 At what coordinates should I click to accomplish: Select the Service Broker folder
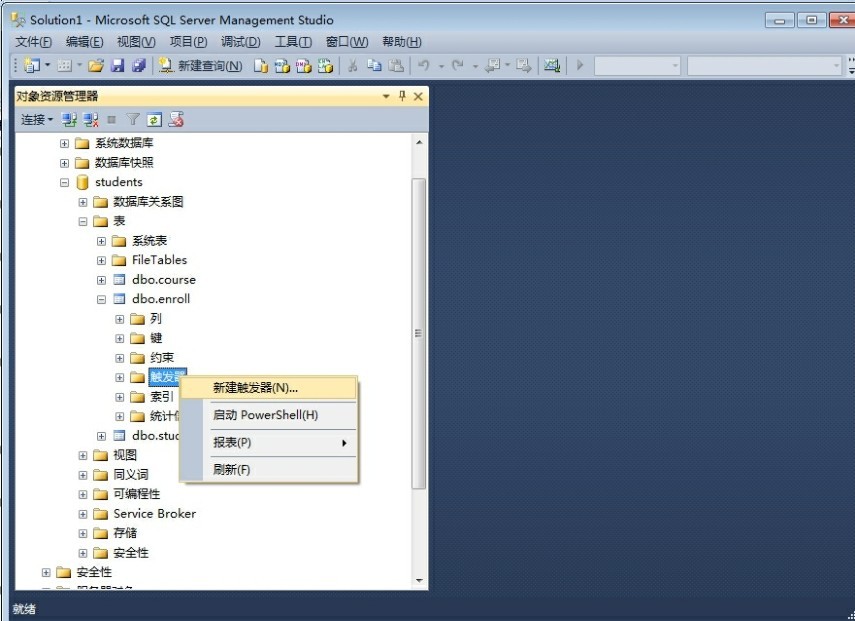(x=154, y=514)
